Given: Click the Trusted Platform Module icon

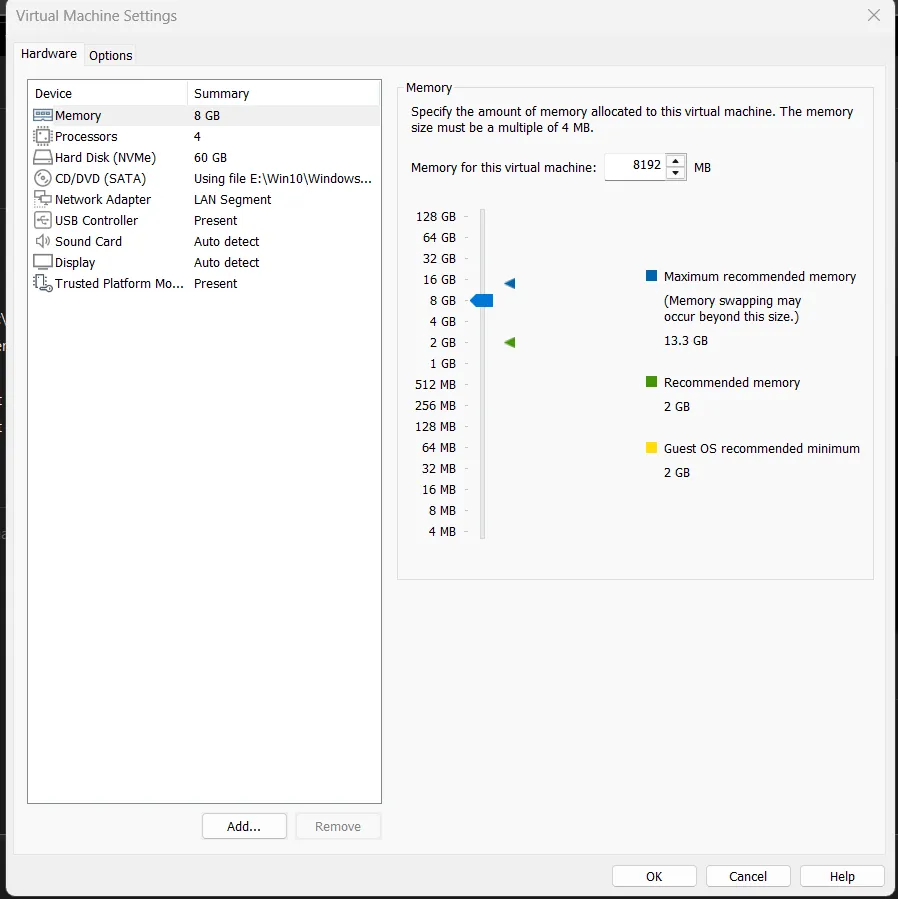Looking at the screenshot, I should point(42,283).
